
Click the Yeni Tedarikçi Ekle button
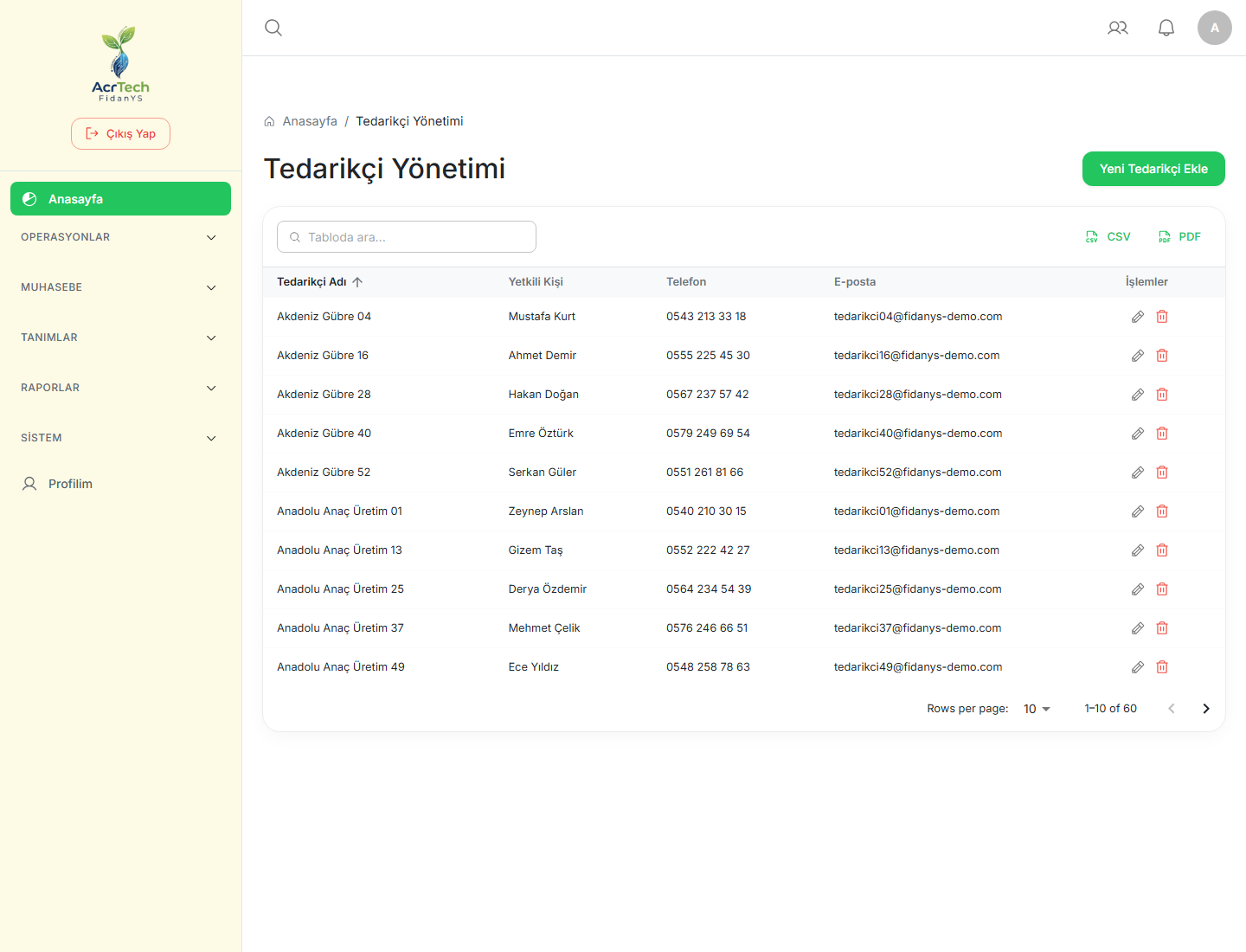(x=1153, y=169)
